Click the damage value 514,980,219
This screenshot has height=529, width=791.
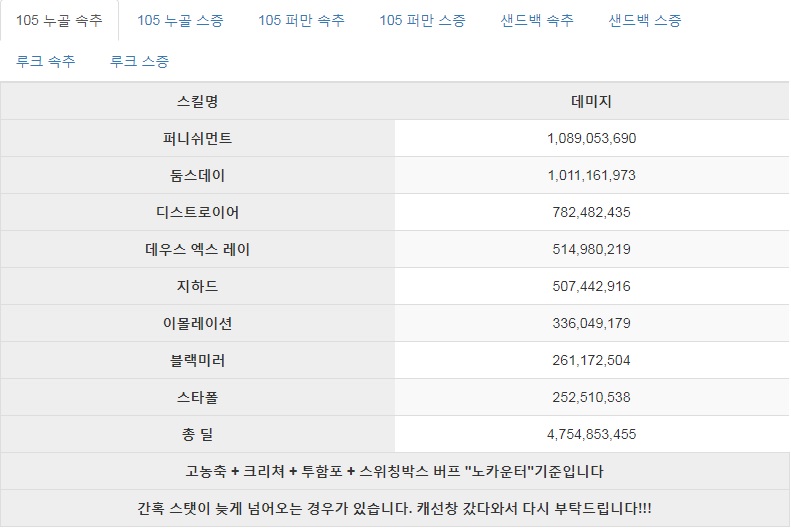[x=592, y=249]
